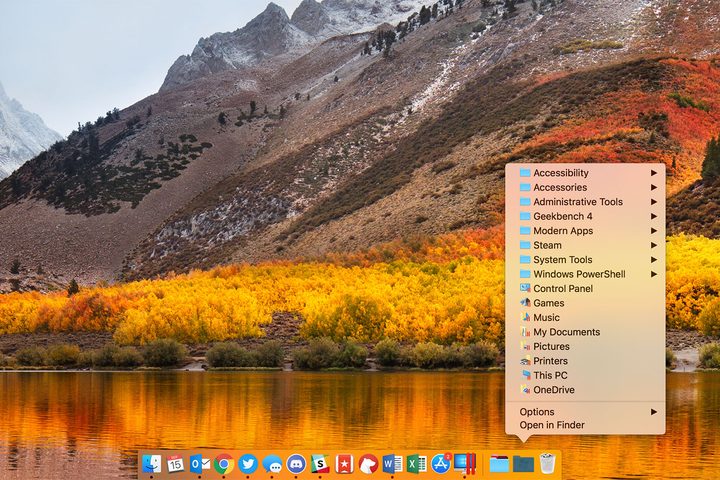Viewport: 720px width, 480px height.
Task: Open Google Chrome from the Dock
Action: (x=224, y=464)
